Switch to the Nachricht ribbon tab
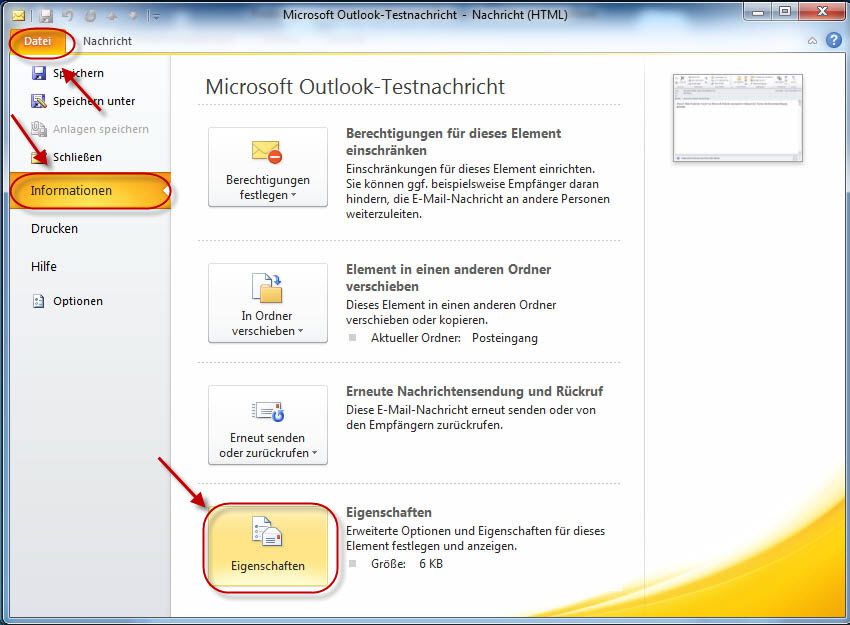This screenshot has width=850, height=625. (107, 41)
